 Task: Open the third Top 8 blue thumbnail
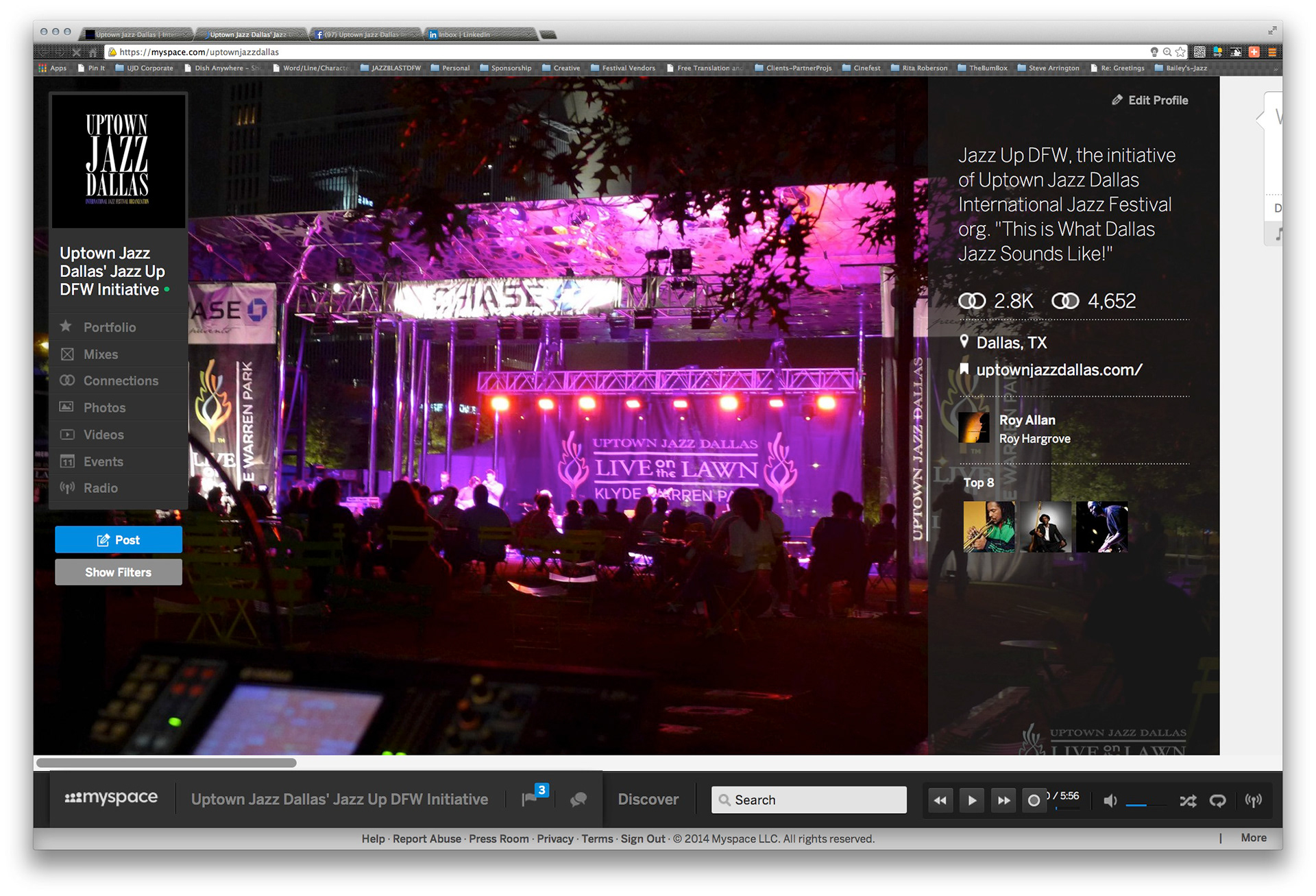coord(1101,526)
